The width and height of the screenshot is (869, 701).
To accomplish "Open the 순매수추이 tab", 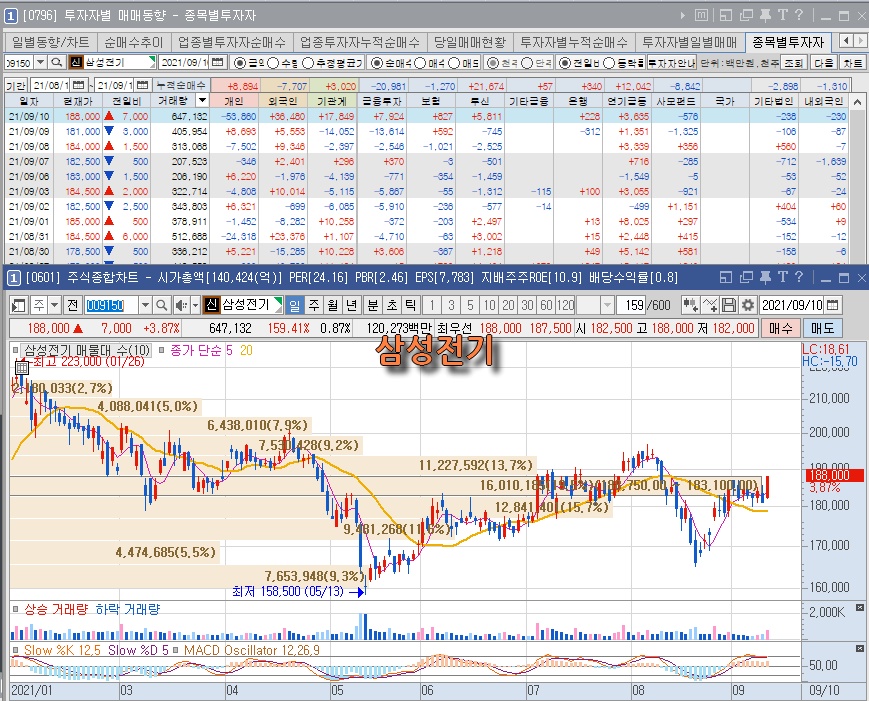I will [x=134, y=42].
